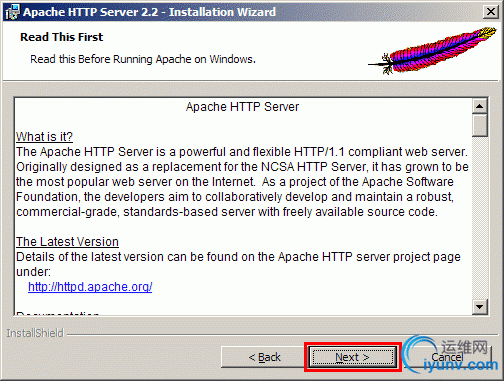Click the line starting 'commercial-grade, standards-based'

(227, 212)
